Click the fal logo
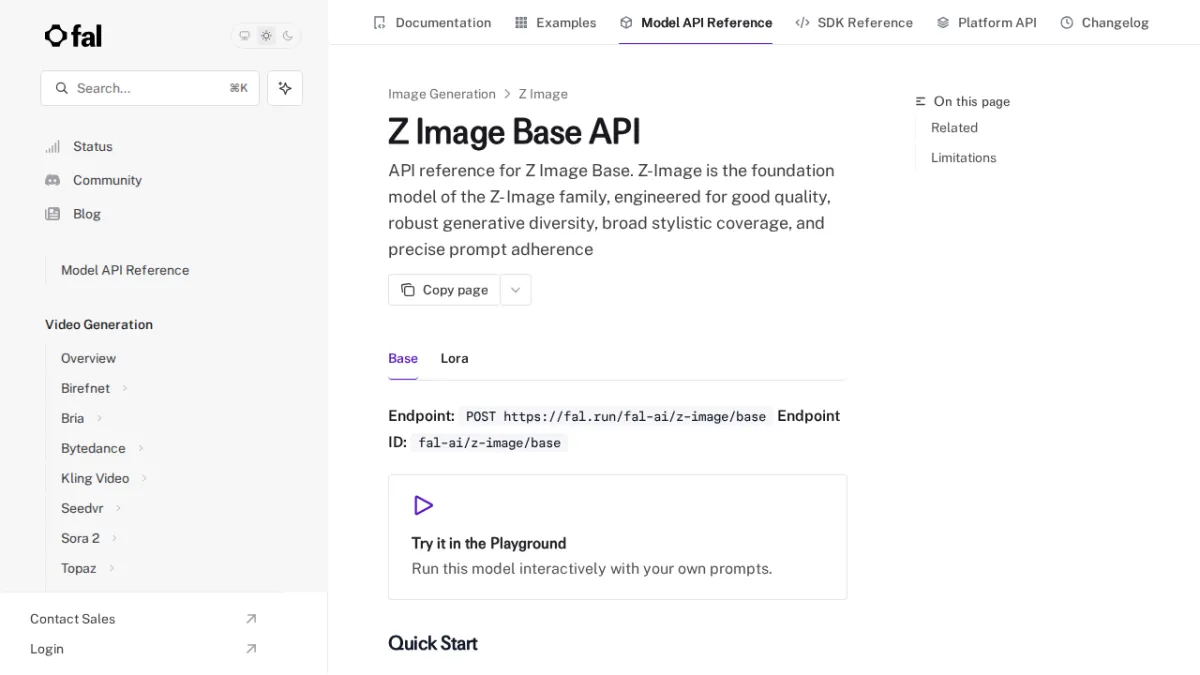 click(x=73, y=36)
